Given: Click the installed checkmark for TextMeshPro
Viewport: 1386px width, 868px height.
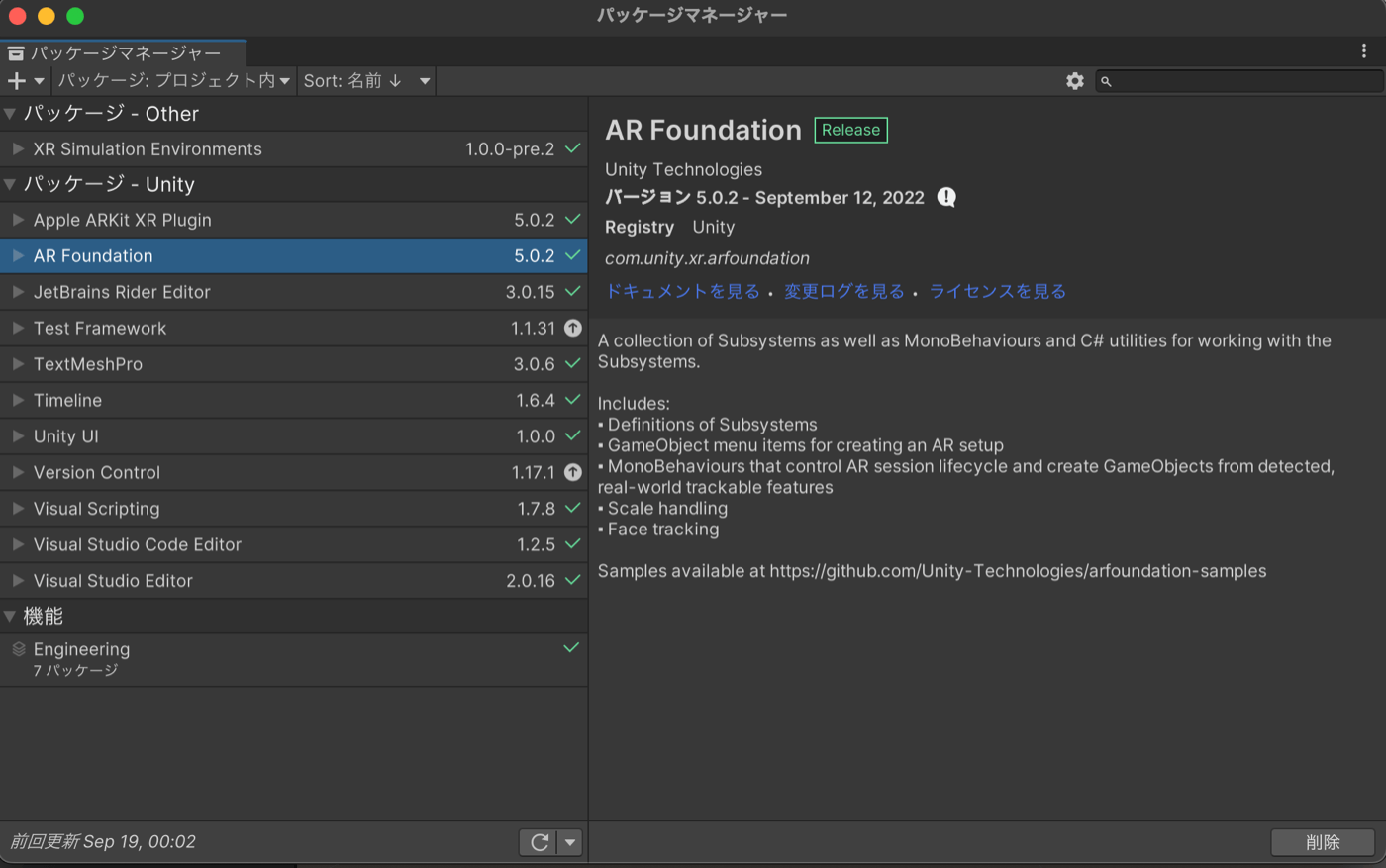Looking at the screenshot, I should [x=572, y=364].
